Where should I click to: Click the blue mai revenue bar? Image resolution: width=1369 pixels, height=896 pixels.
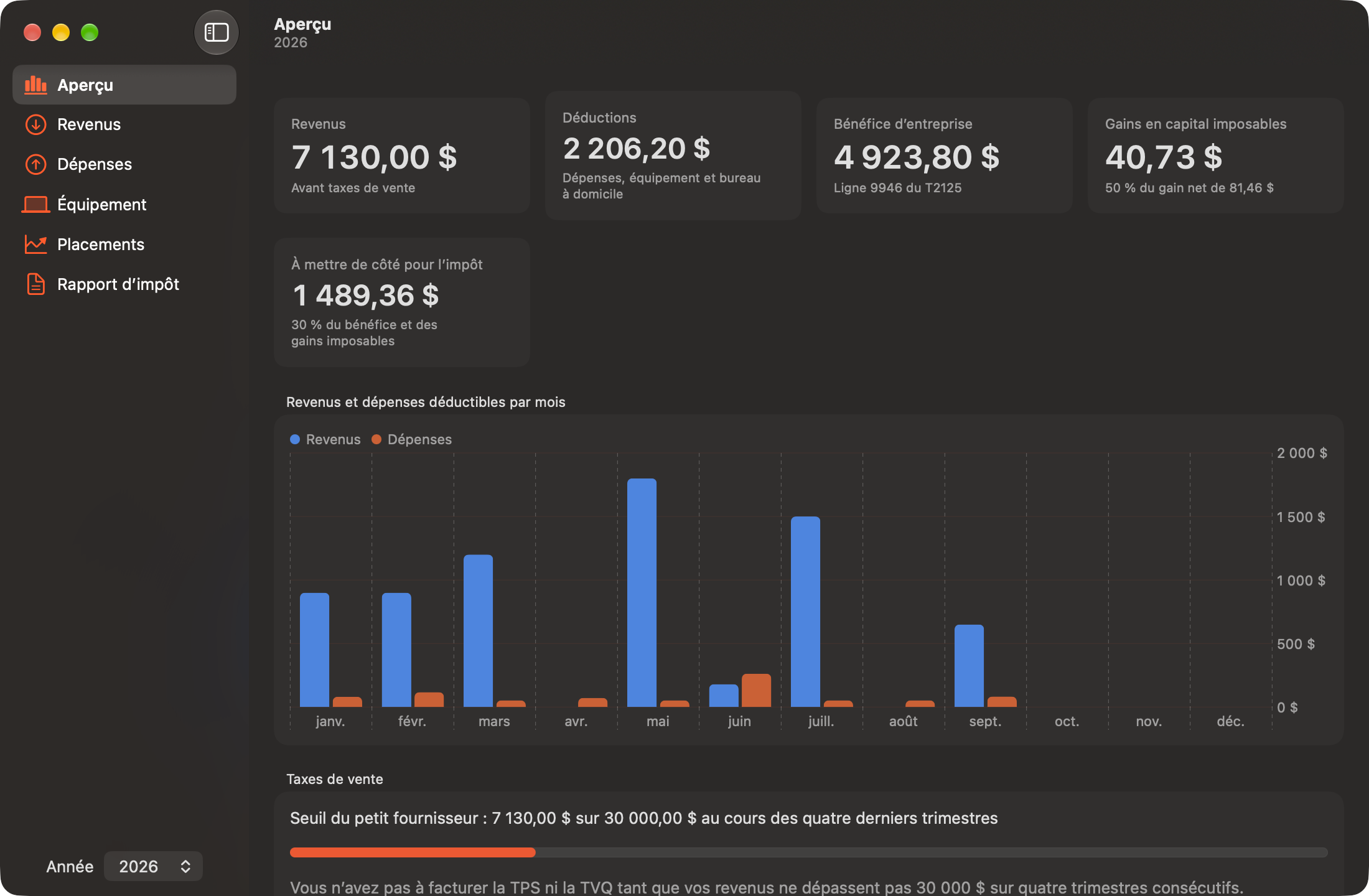642,592
